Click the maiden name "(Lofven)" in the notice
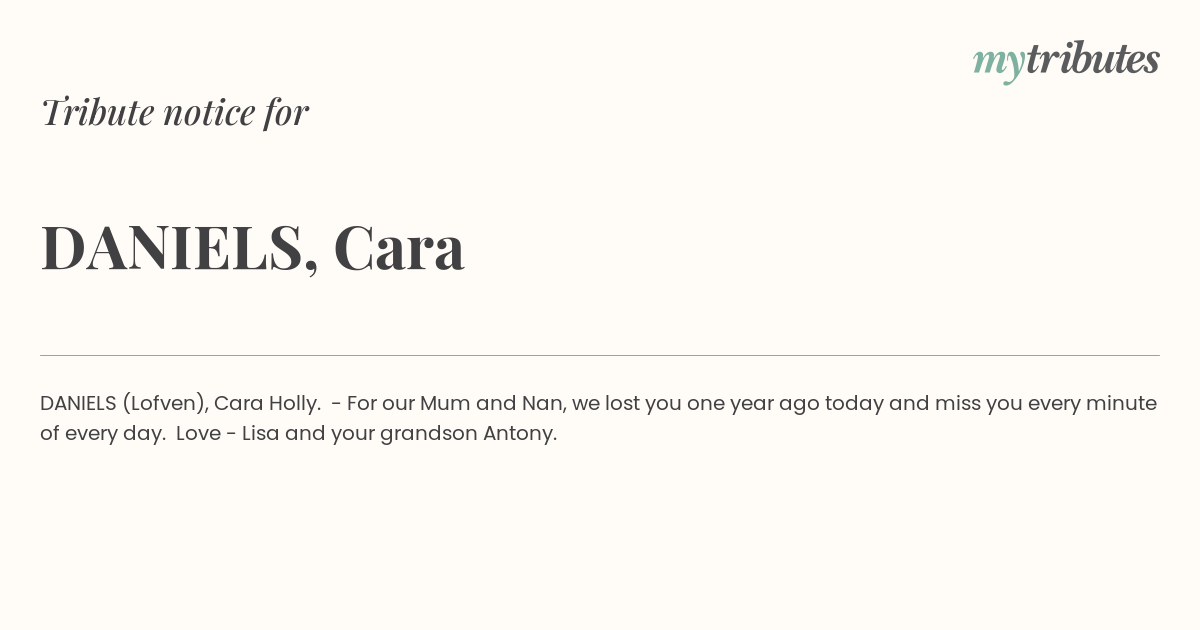The width and height of the screenshot is (1200, 630). click(x=165, y=403)
